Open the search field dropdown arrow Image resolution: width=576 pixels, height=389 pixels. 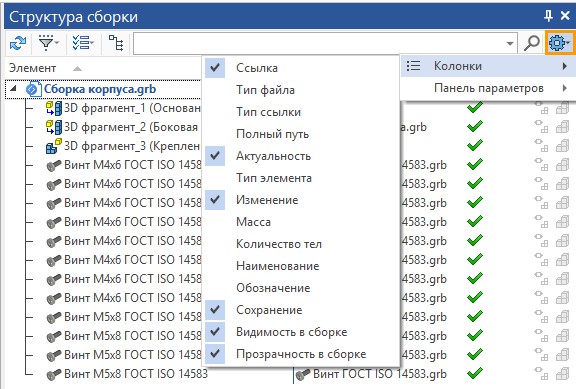point(510,43)
